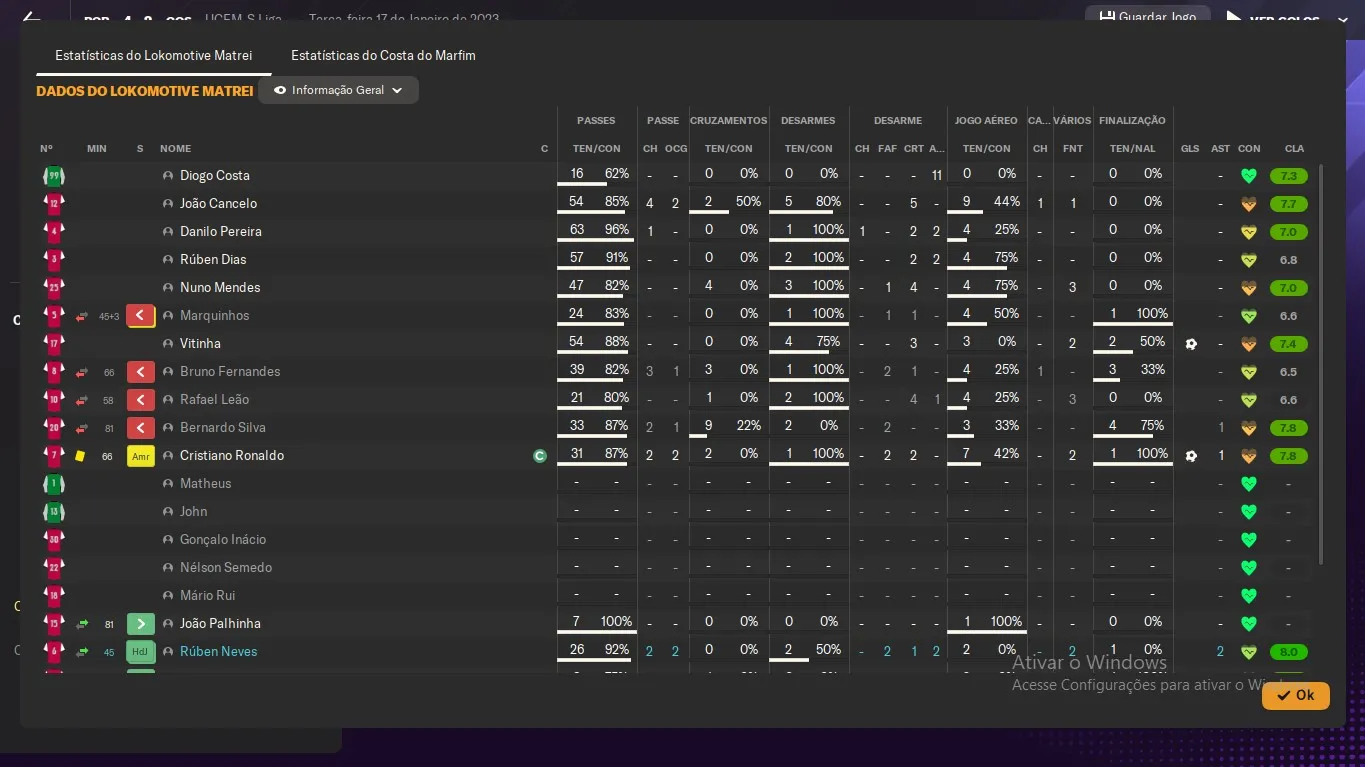Click the yellow Amr badge for Cristiano Ronaldo

coord(141,456)
